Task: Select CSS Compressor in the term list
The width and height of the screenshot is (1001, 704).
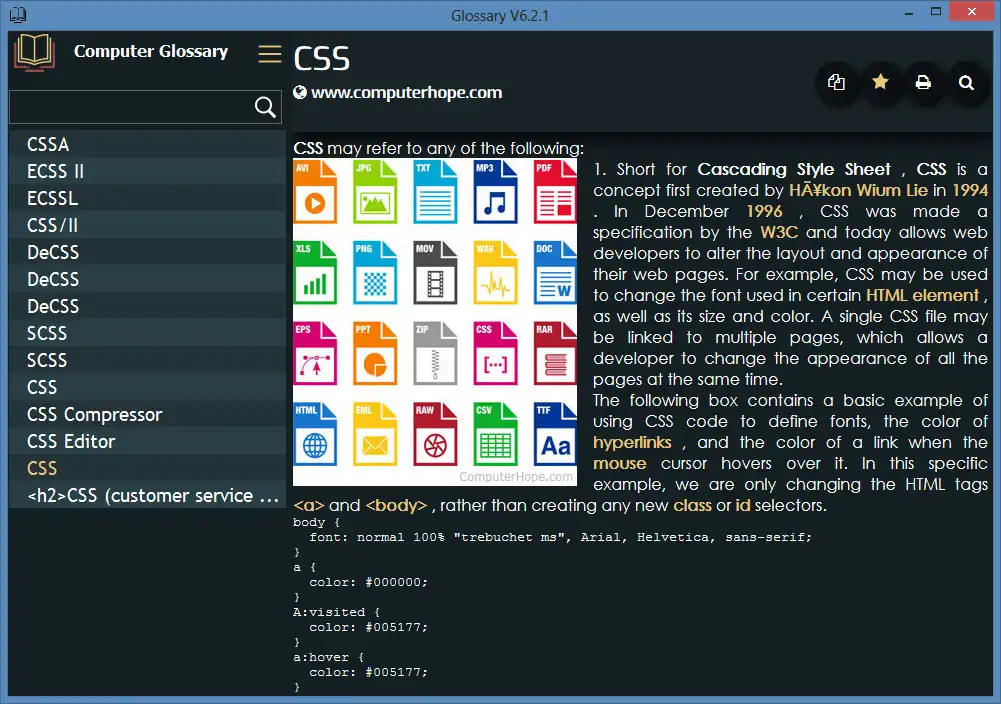Action: pos(146,414)
